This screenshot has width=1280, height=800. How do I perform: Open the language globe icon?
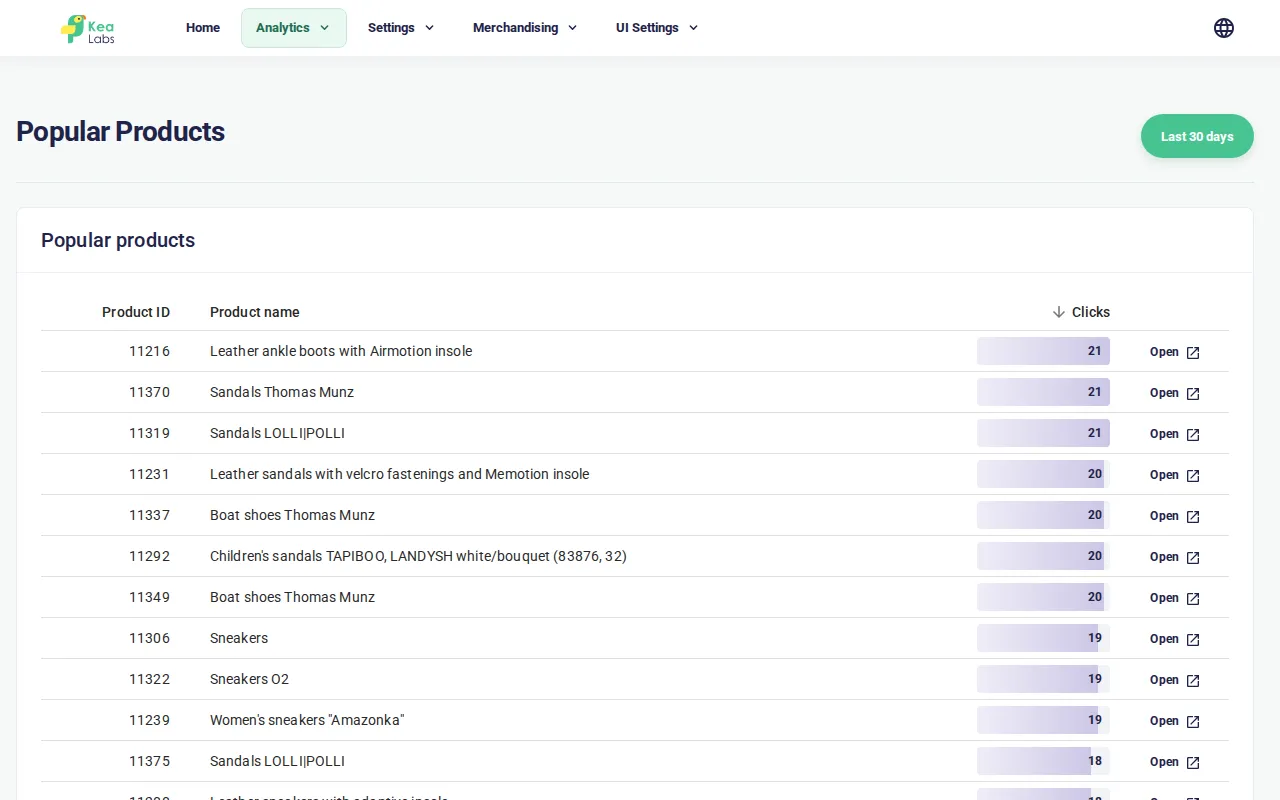(1224, 28)
